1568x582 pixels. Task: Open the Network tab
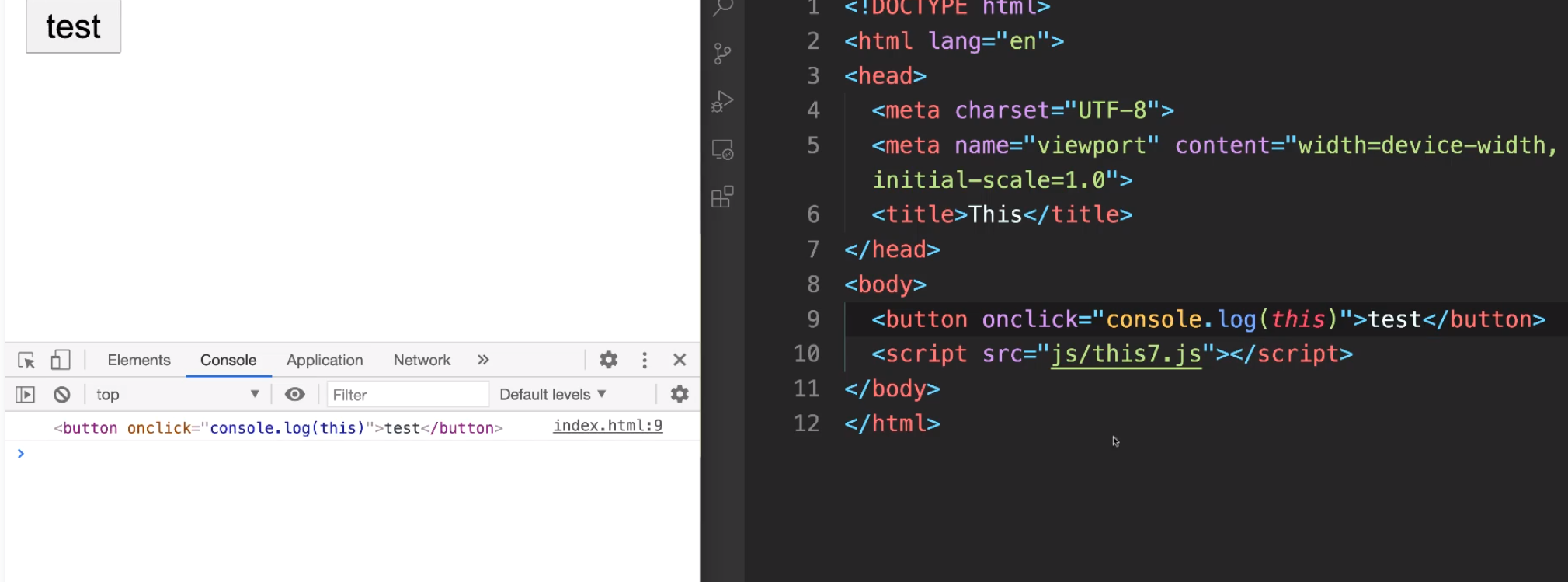point(422,360)
